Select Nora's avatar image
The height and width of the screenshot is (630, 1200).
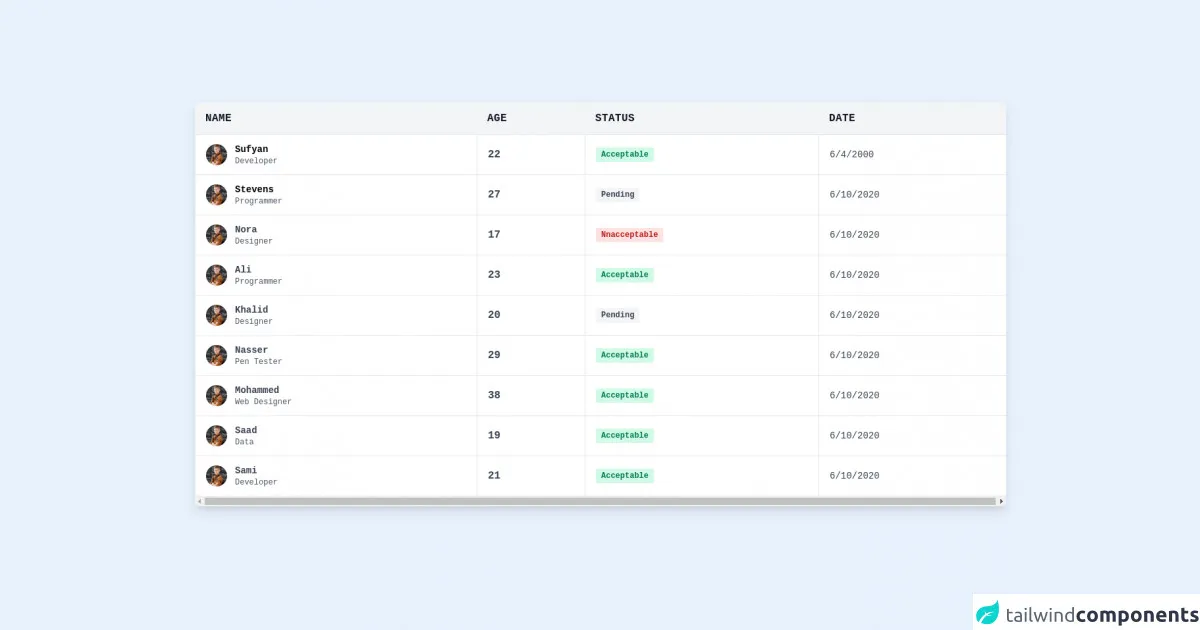216,235
